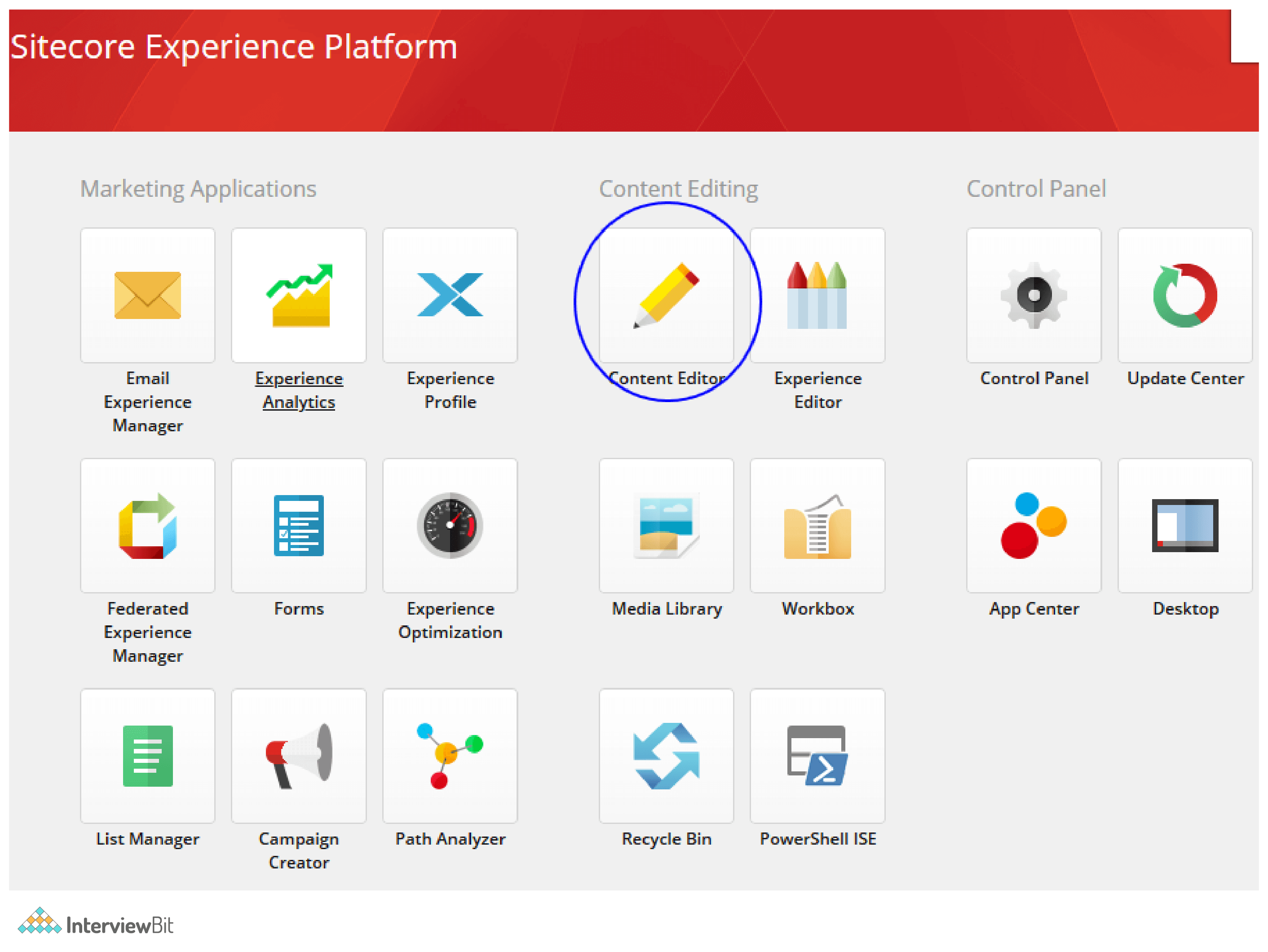
Task: Click the Experience Optimization label text
Action: [450, 620]
